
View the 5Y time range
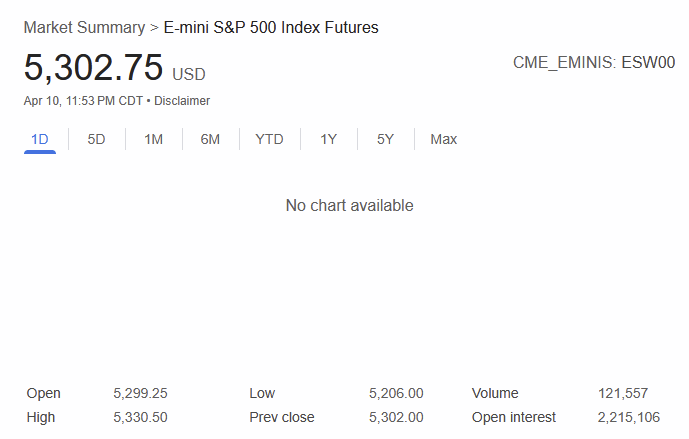tap(385, 140)
